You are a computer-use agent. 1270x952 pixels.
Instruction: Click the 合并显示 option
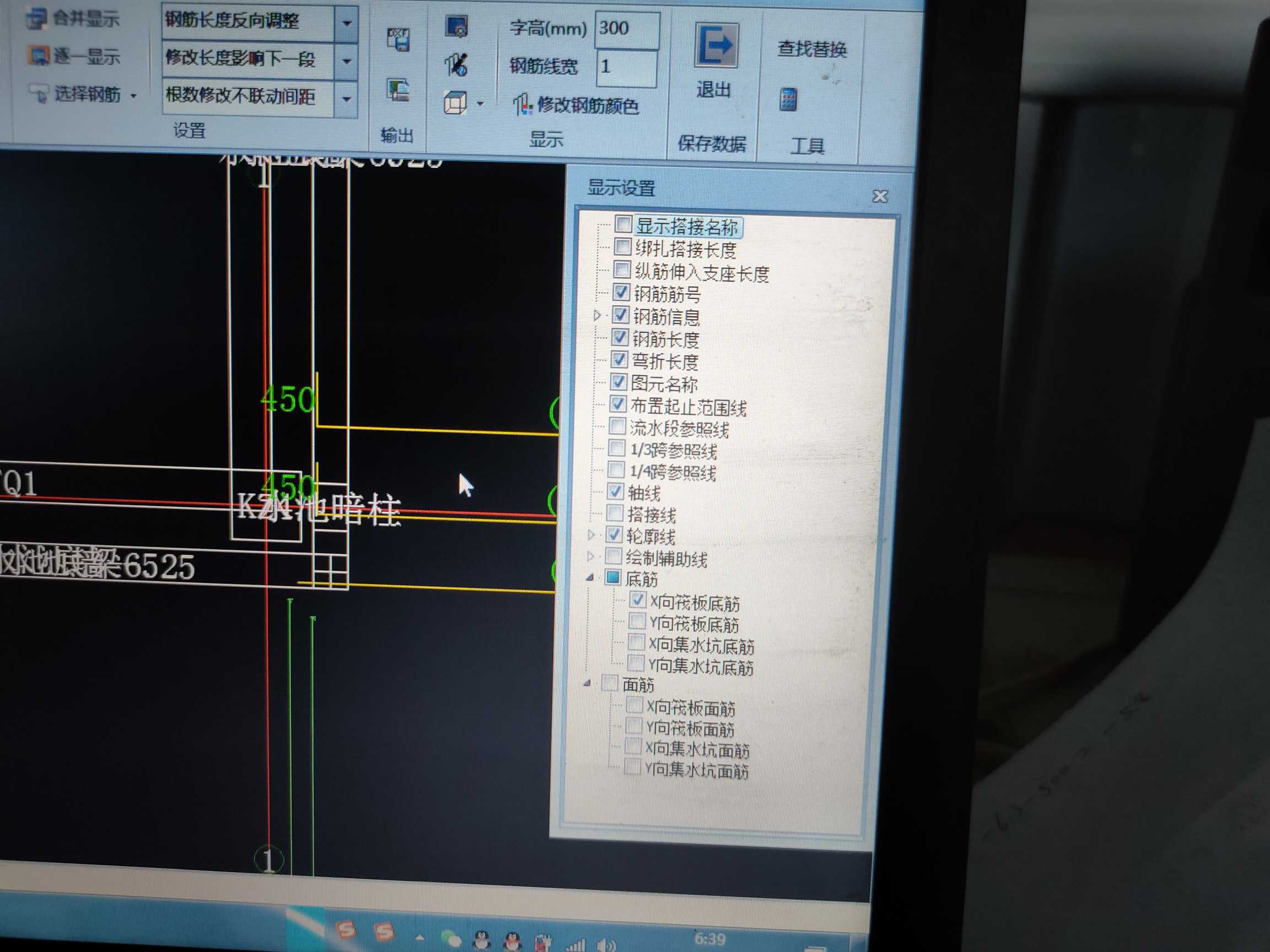click(x=73, y=18)
